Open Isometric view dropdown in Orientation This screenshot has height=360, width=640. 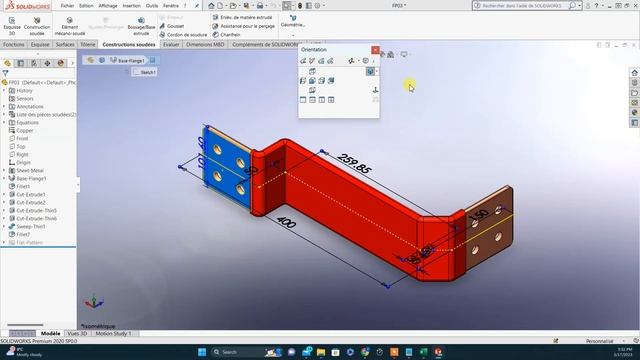(376, 71)
